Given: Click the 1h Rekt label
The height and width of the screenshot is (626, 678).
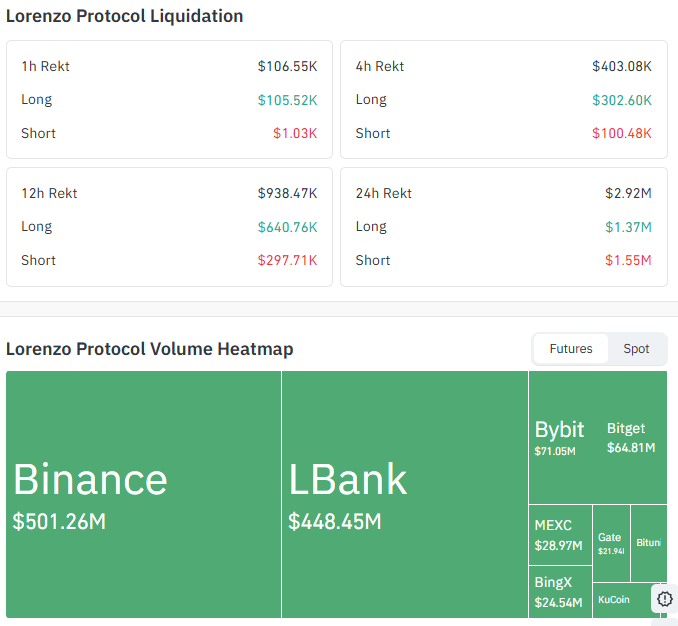Looking at the screenshot, I should [45, 66].
